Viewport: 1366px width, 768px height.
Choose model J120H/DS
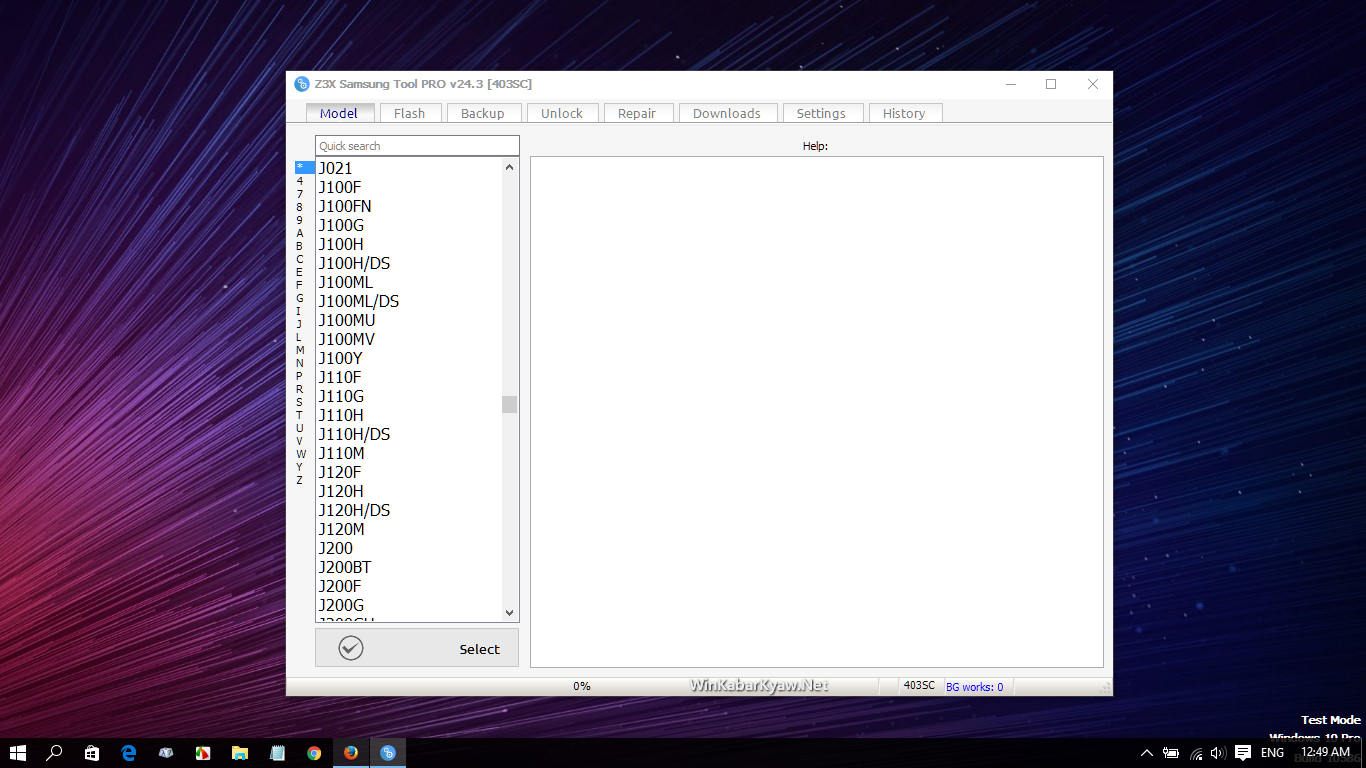pos(355,510)
